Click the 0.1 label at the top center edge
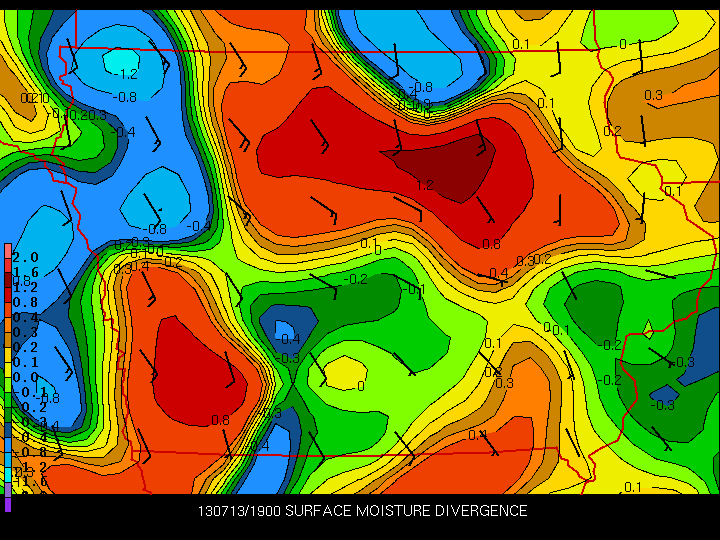This screenshot has width=720, height=540. click(521, 44)
